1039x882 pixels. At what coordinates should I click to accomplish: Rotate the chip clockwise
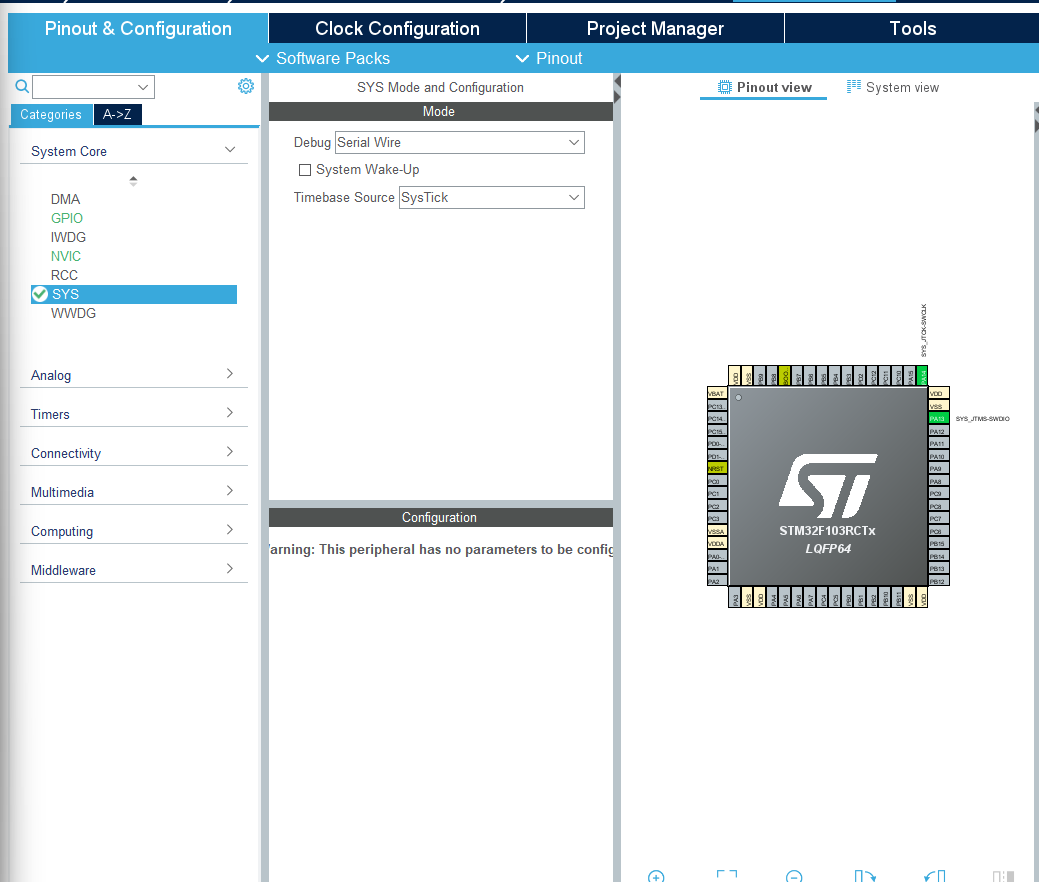click(x=865, y=876)
